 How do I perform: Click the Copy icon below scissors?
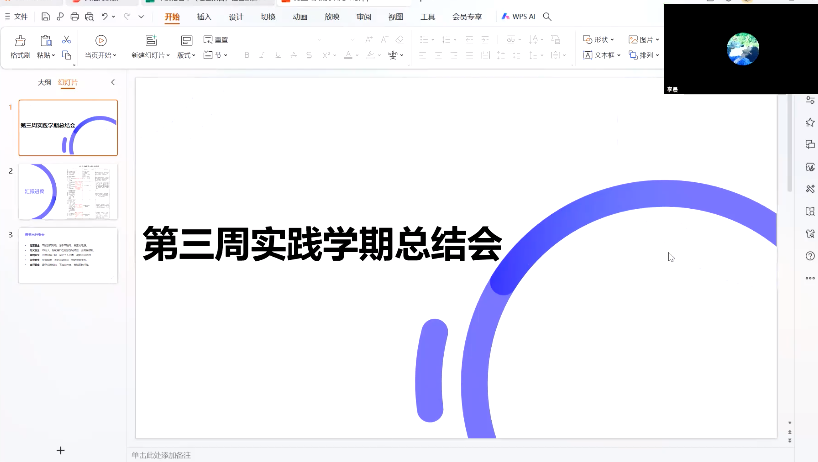66,55
